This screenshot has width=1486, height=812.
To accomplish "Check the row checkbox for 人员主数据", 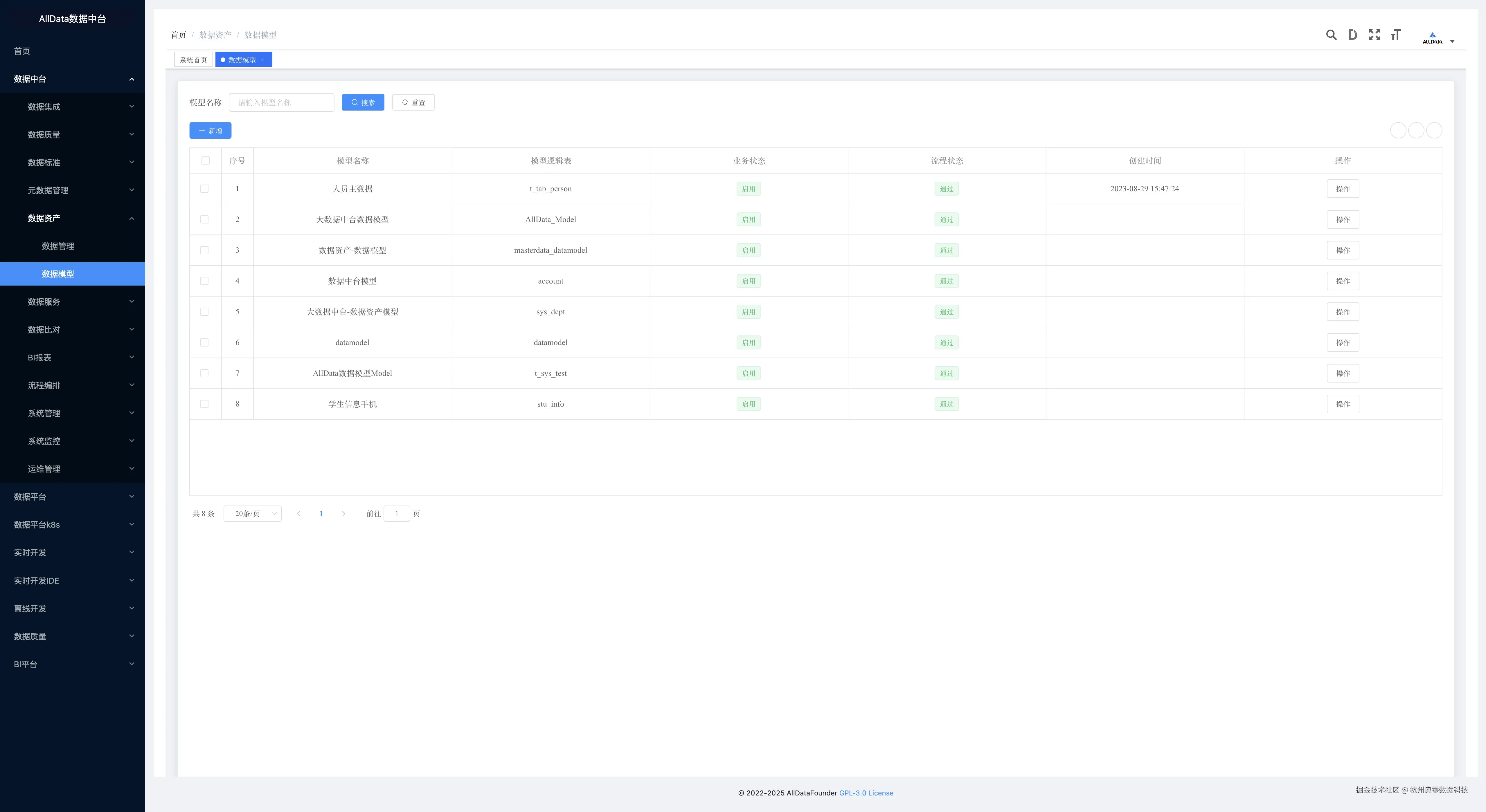I will point(204,189).
